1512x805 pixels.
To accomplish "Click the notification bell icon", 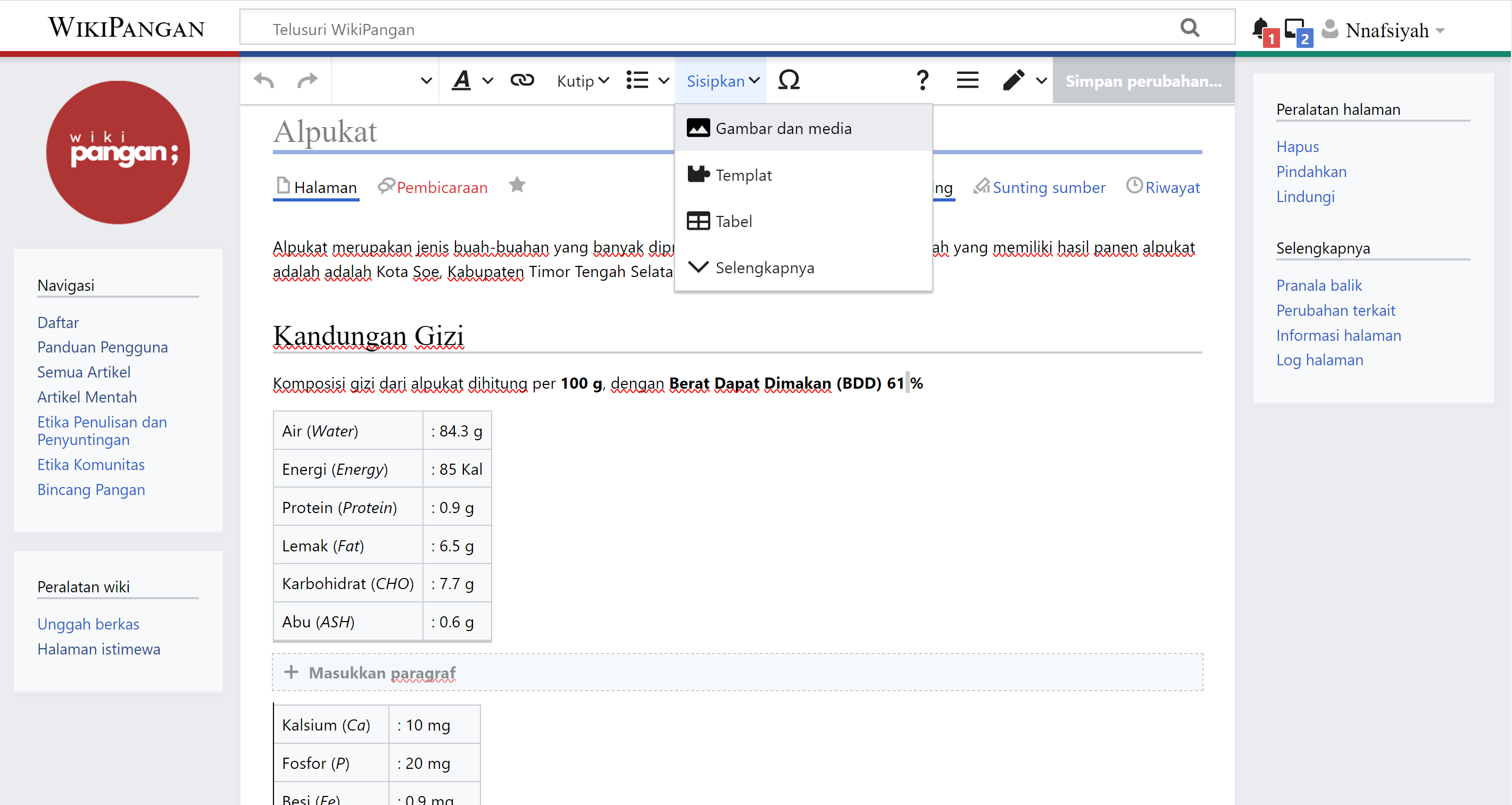I will 1260,29.
